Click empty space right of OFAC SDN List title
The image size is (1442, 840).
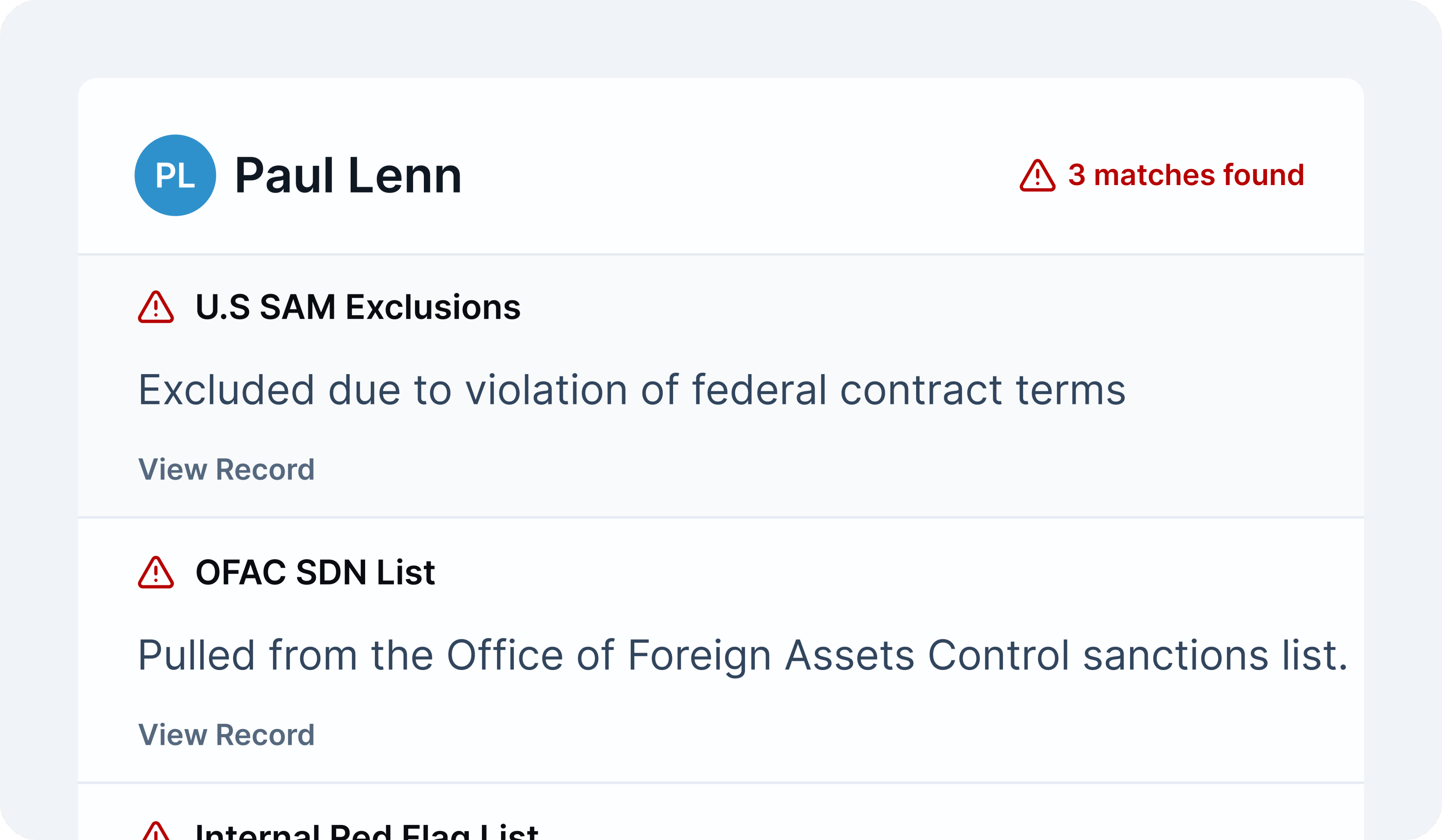point(858,573)
